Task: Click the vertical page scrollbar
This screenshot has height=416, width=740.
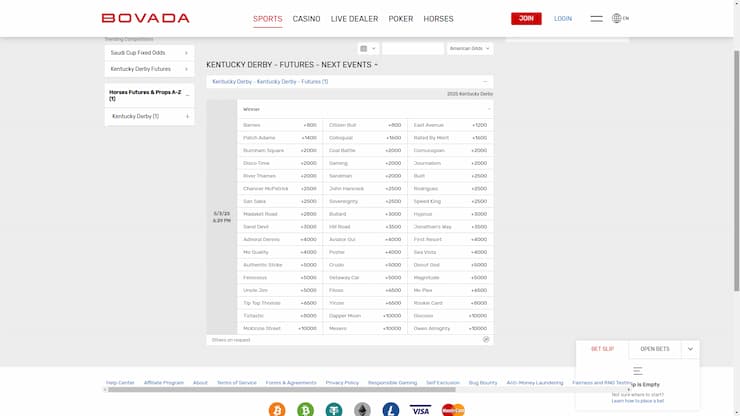Action: (736, 170)
